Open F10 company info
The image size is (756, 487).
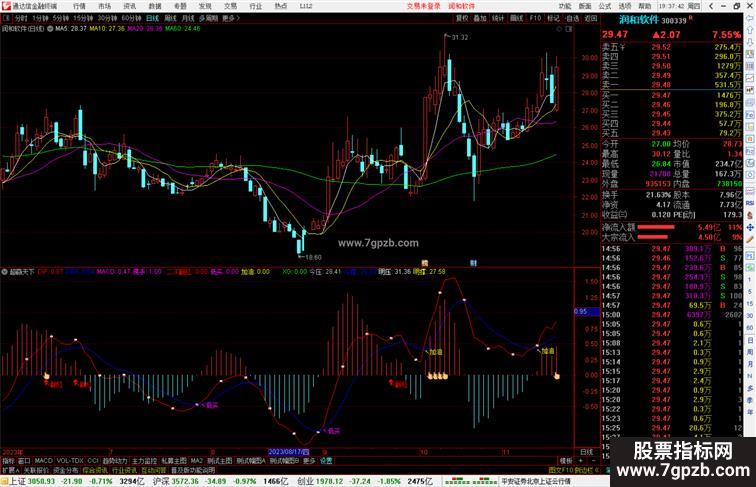click(x=535, y=18)
